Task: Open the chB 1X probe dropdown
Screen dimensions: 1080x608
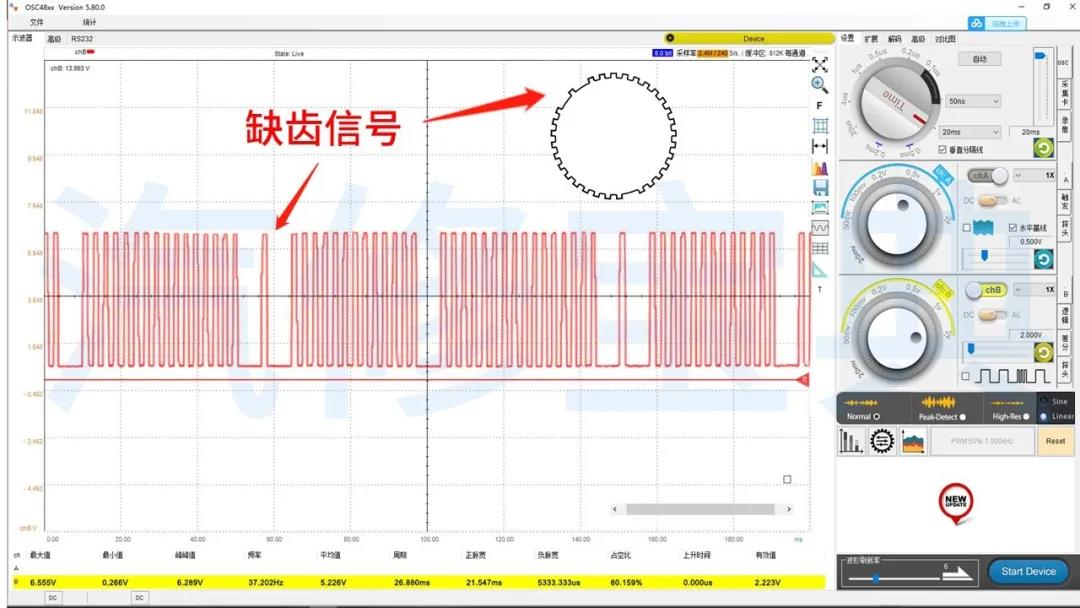Action: pyautogui.click(x=1035, y=290)
